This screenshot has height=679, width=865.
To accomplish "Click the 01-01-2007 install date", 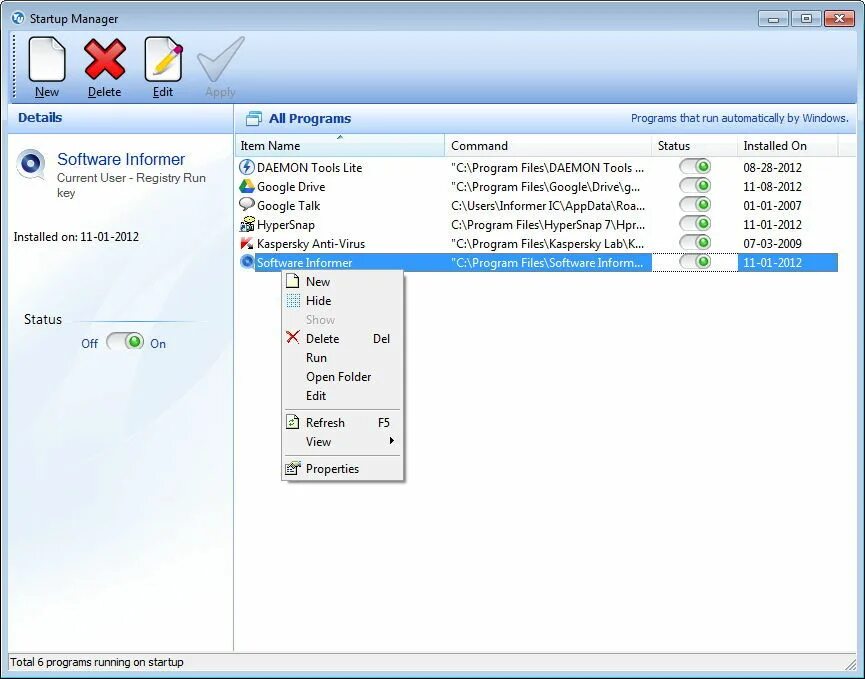I will tap(772, 206).
